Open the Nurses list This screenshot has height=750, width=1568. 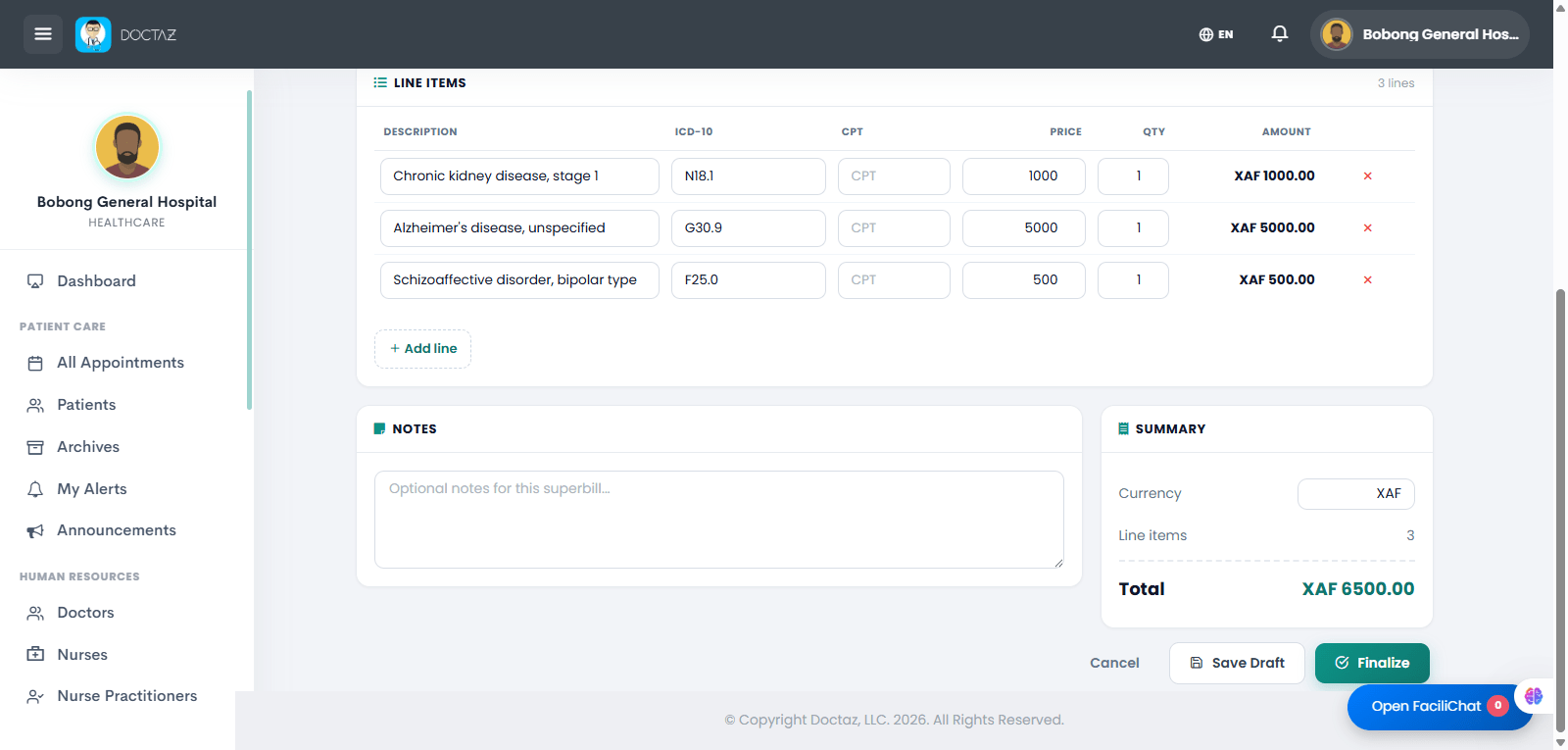pyautogui.click(x=82, y=655)
